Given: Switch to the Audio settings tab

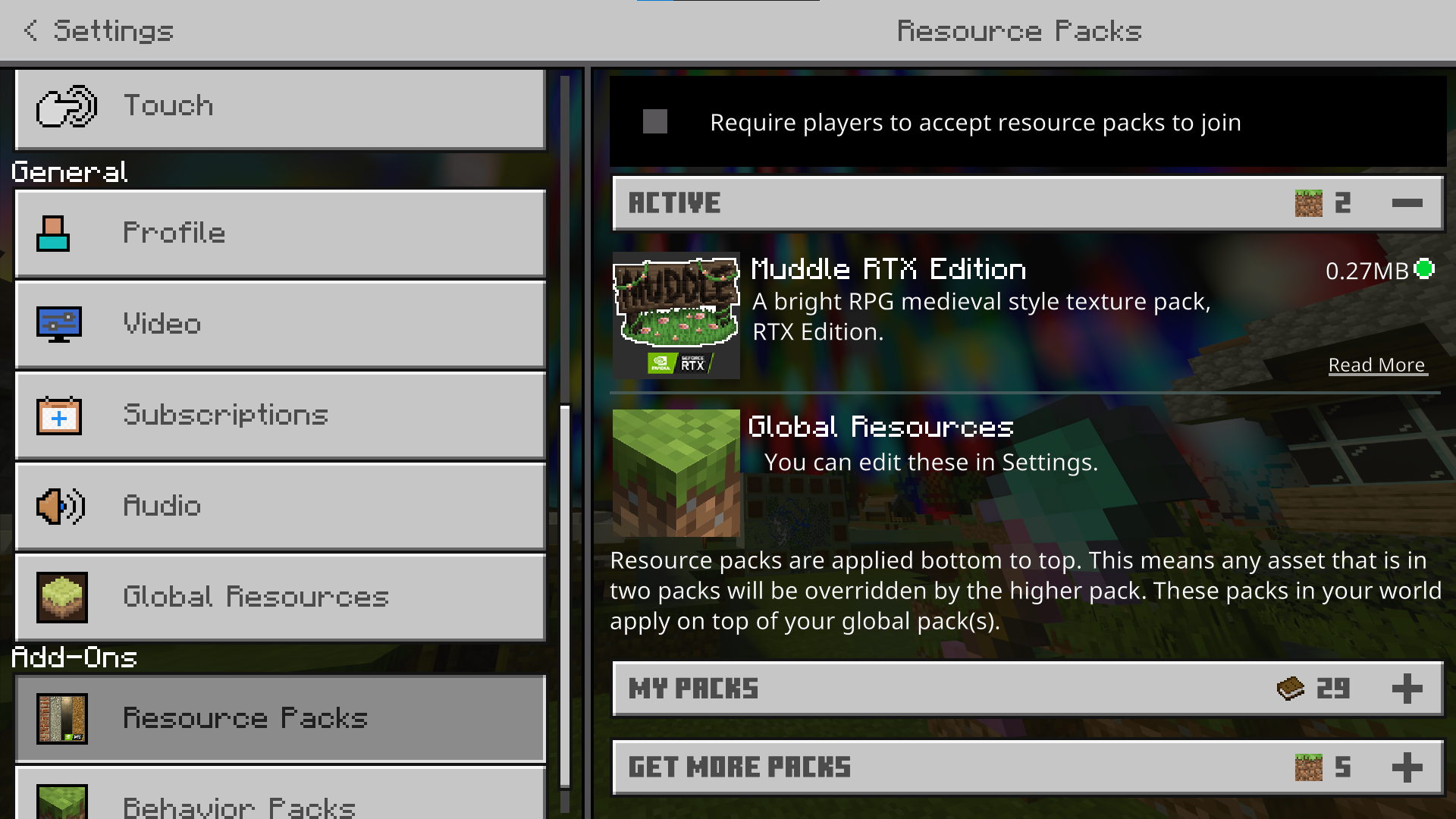Looking at the screenshot, I should (281, 507).
